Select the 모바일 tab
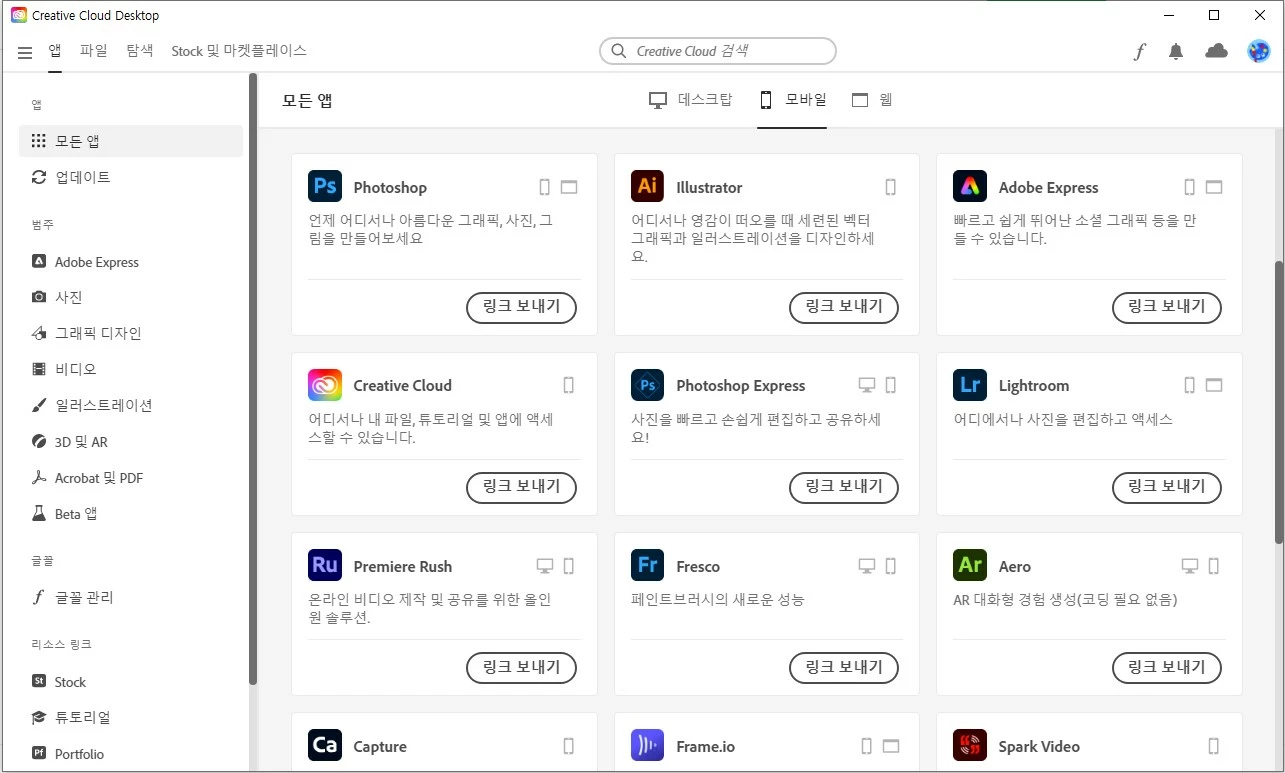Image resolution: width=1285 pixels, height=773 pixels. 792,100
